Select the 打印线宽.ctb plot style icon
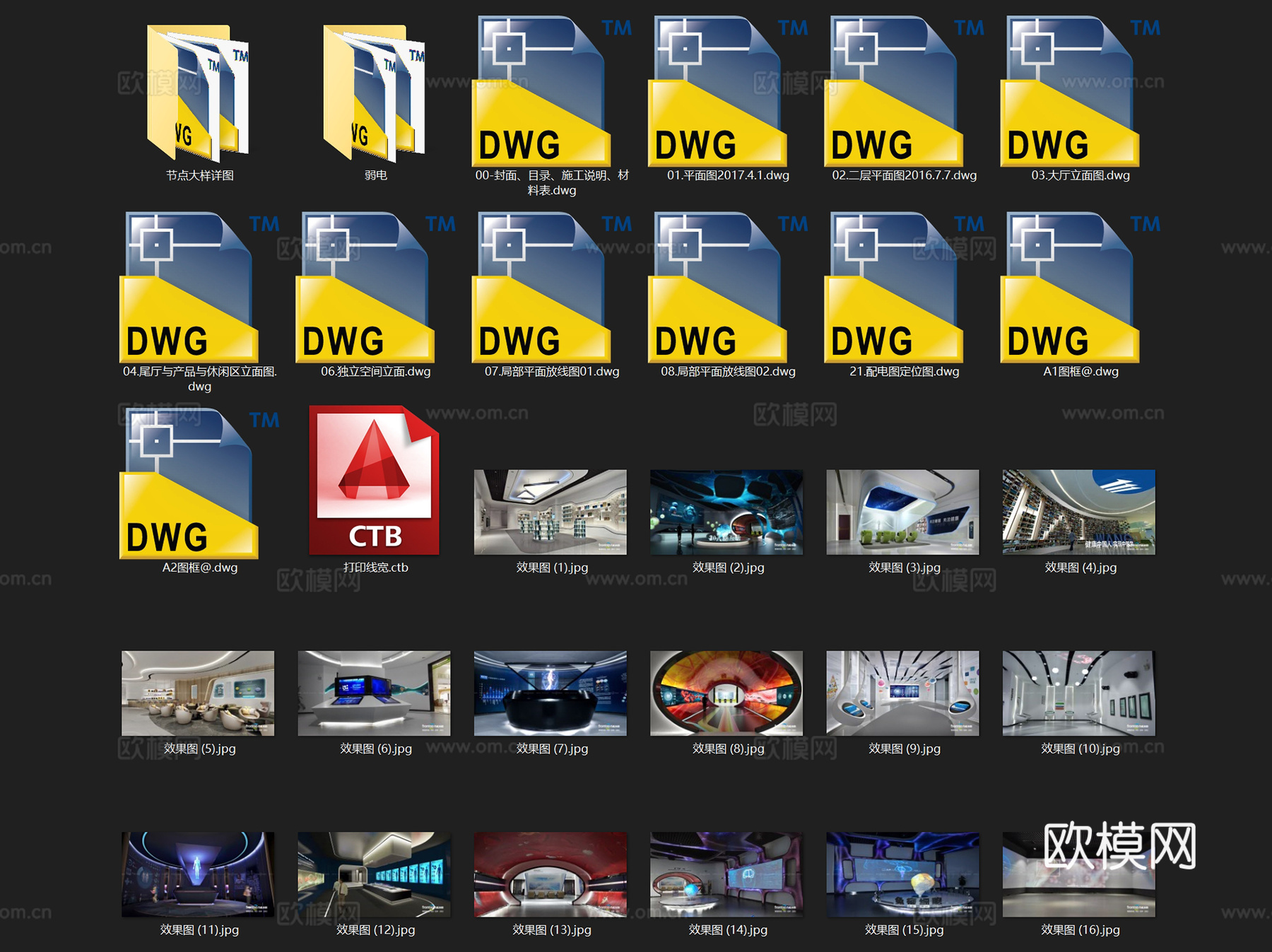Screen dimensions: 1272x952 (x=374, y=481)
